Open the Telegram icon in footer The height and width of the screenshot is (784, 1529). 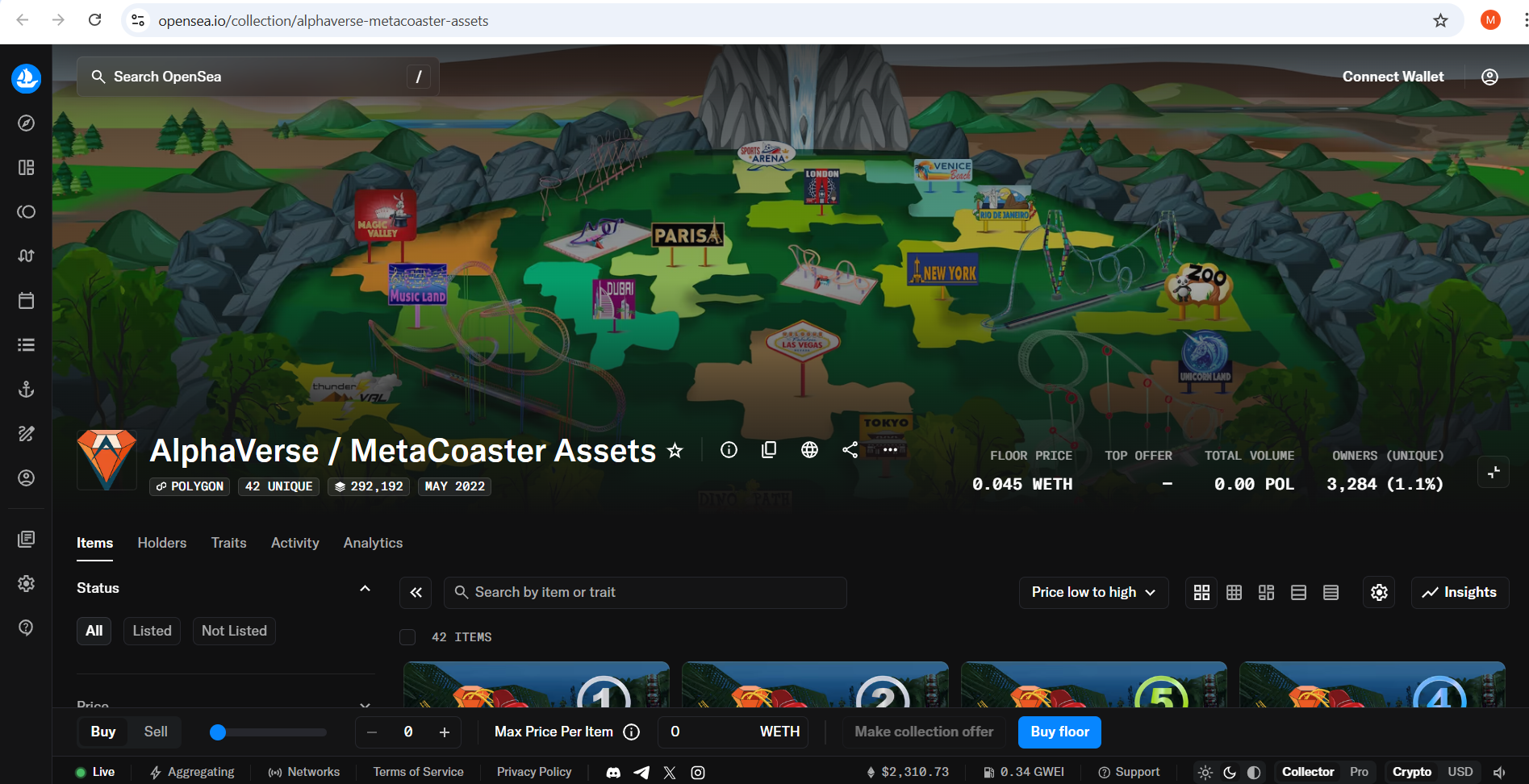coord(641,773)
